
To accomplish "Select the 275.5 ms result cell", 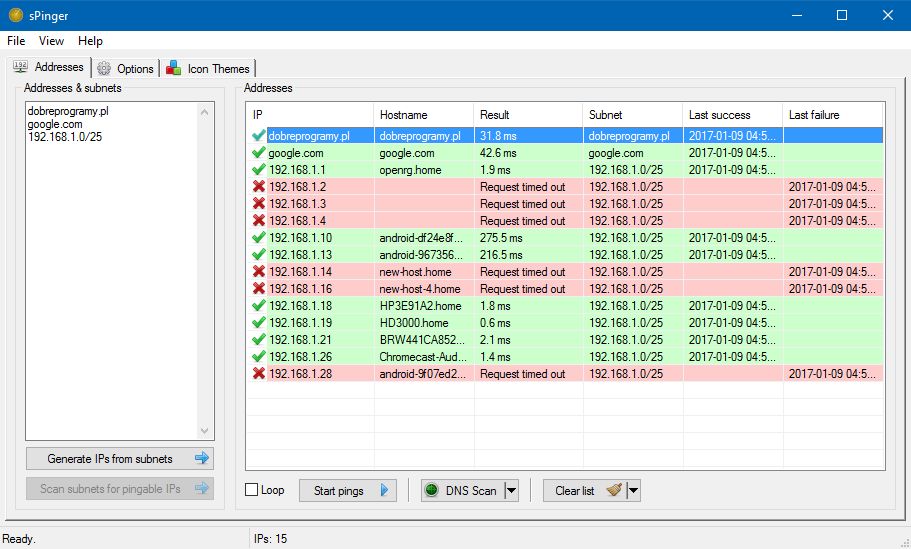I will click(x=528, y=238).
